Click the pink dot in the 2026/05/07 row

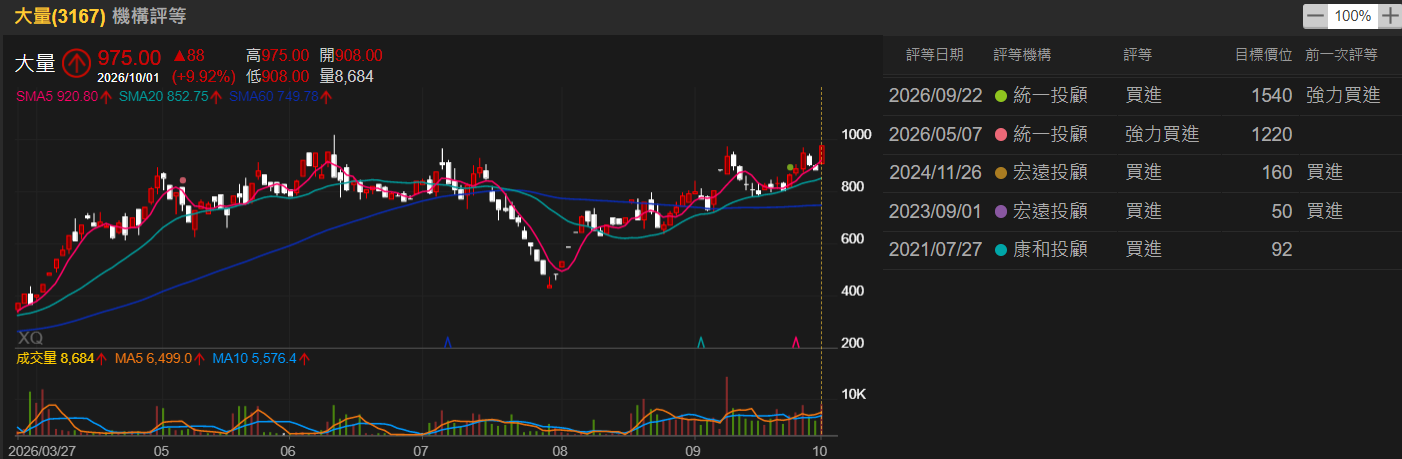coord(1000,134)
